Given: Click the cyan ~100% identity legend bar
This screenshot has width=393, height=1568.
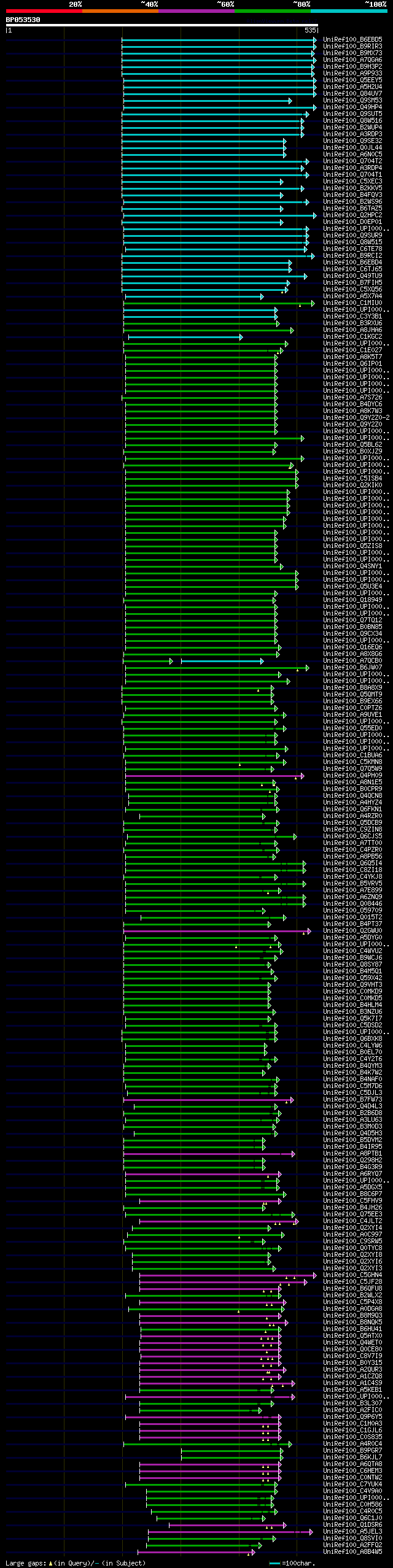Looking at the screenshot, I should pos(348,11).
